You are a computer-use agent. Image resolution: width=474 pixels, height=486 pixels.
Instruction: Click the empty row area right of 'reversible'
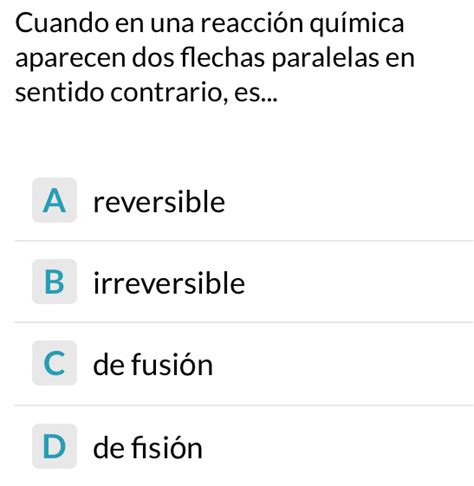click(x=349, y=200)
